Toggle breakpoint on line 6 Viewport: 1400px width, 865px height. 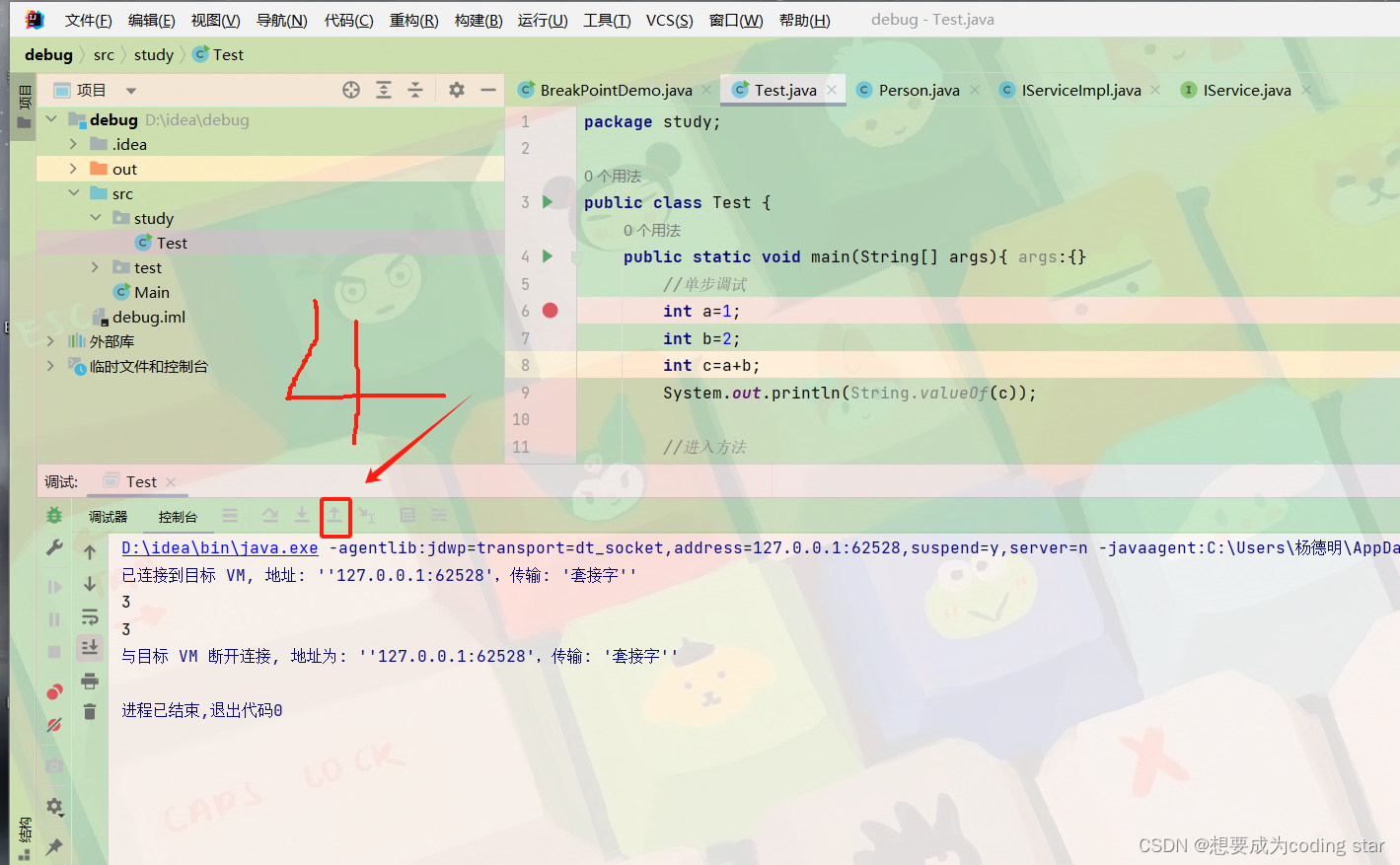(x=551, y=310)
